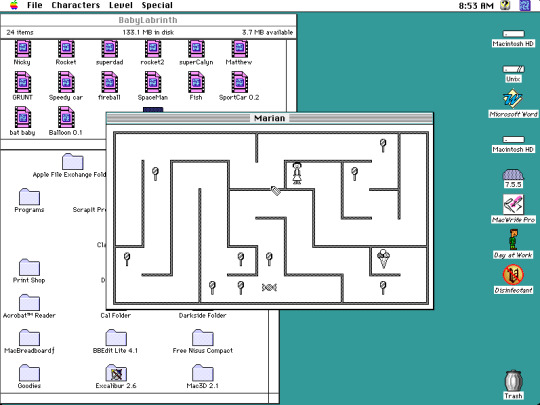Select the Speedy car character file
Viewport: 540px width, 405px height.
66,82
